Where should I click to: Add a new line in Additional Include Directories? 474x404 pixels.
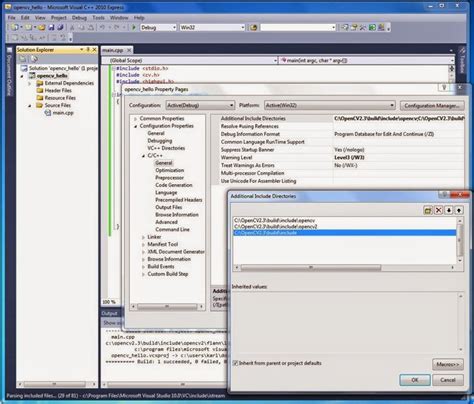coord(428,210)
